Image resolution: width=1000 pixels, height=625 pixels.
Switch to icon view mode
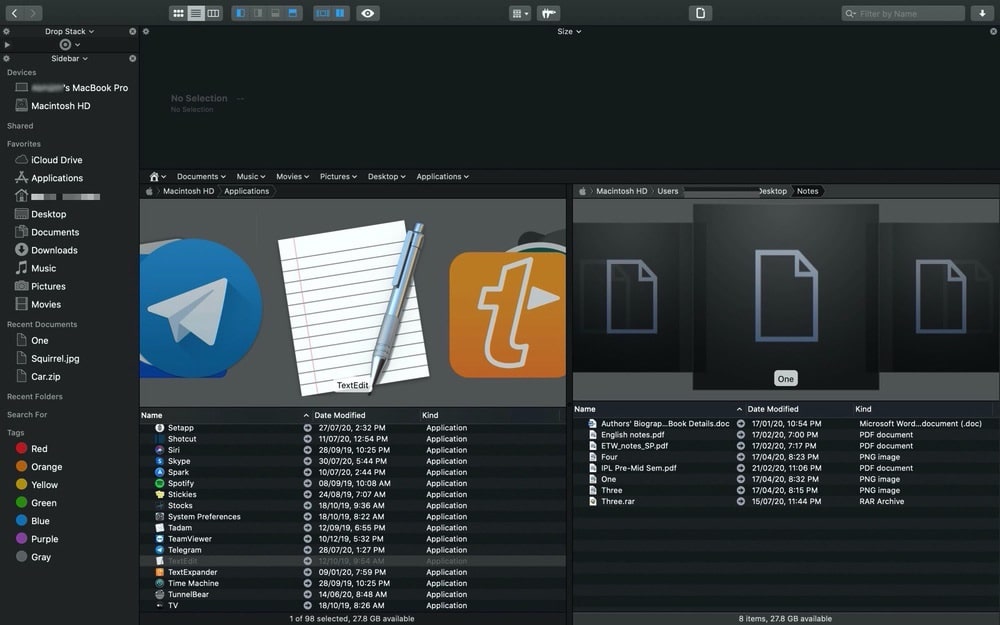coord(178,13)
